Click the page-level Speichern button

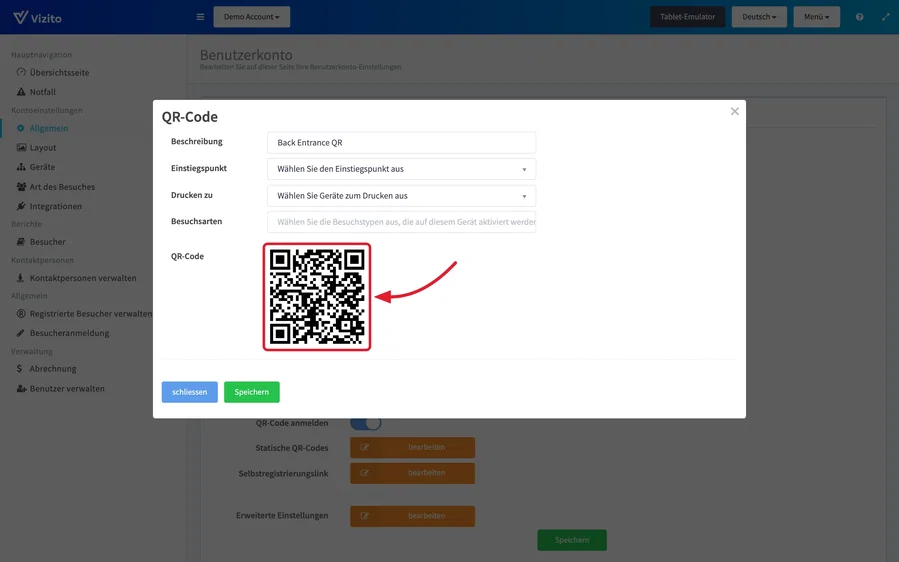[x=572, y=540]
